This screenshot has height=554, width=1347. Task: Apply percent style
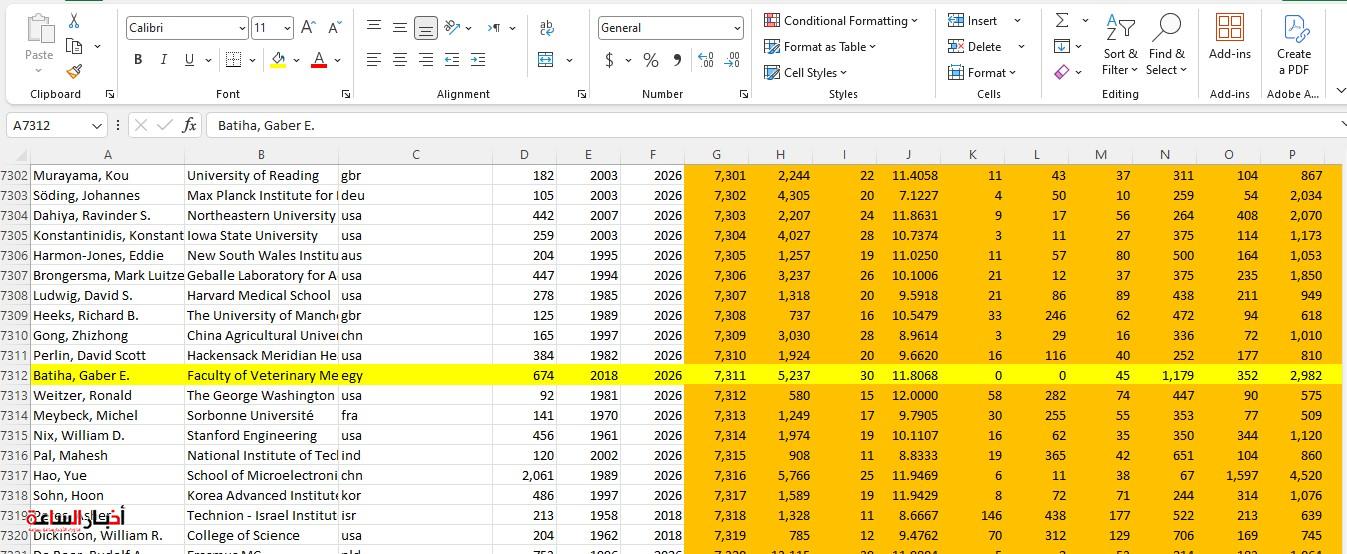pos(651,60)
